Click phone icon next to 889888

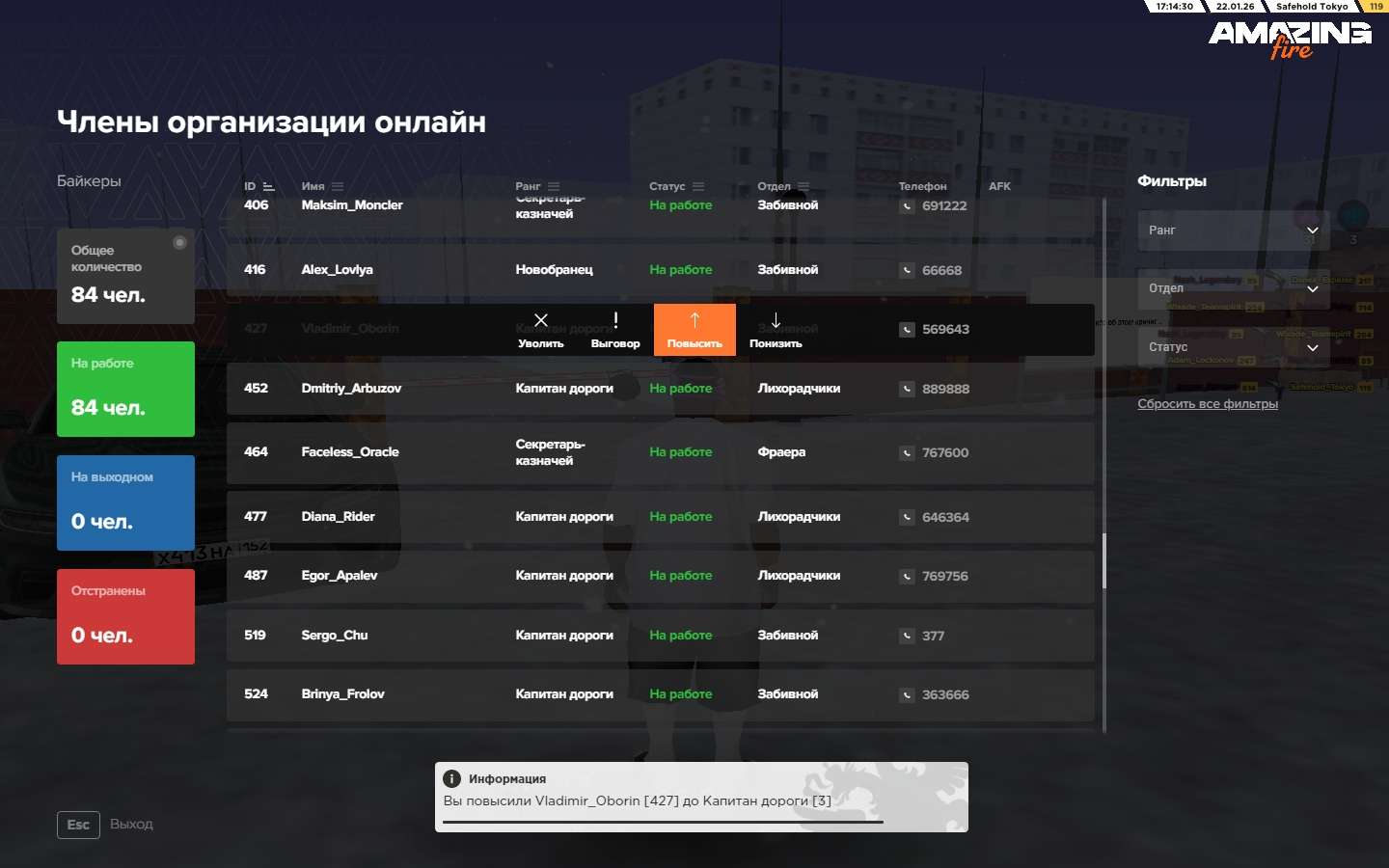pyautogui.click(x=907, y=389)
